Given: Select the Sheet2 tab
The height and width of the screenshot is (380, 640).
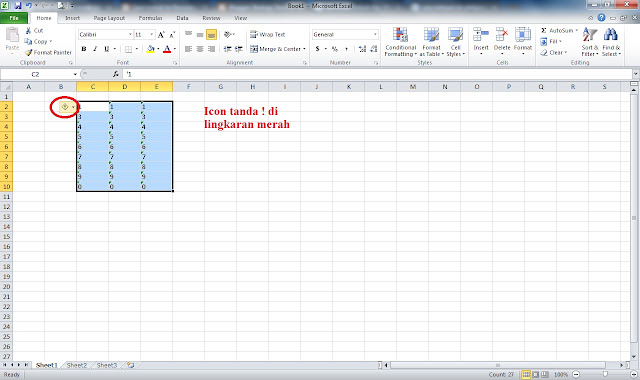Looking at the screenshot, I should coord(77,365).
